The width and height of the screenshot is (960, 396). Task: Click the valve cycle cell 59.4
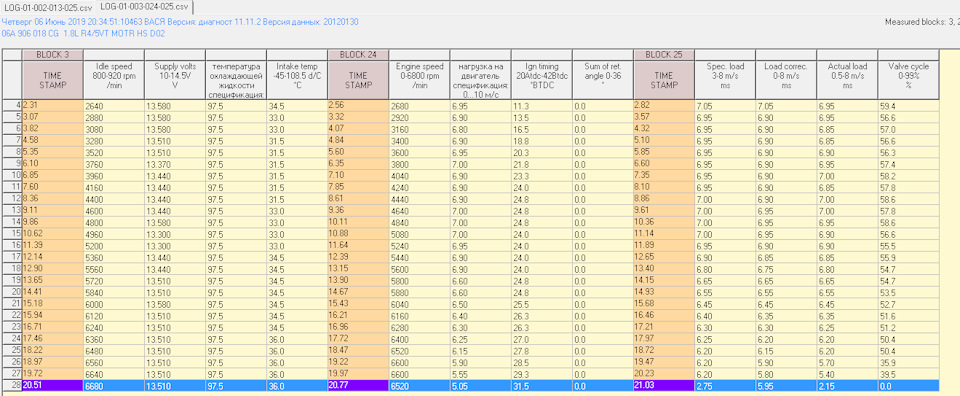point(908,106)
